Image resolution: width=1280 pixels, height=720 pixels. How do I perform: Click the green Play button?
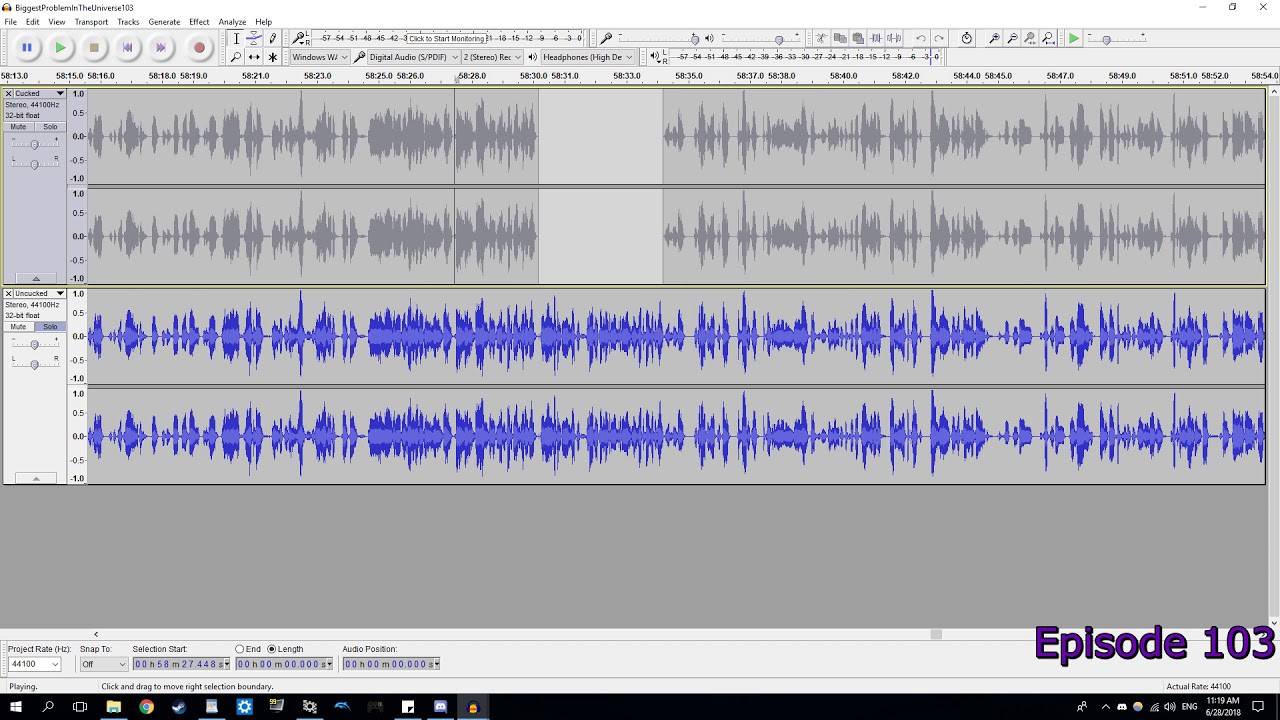pos(60,47)
